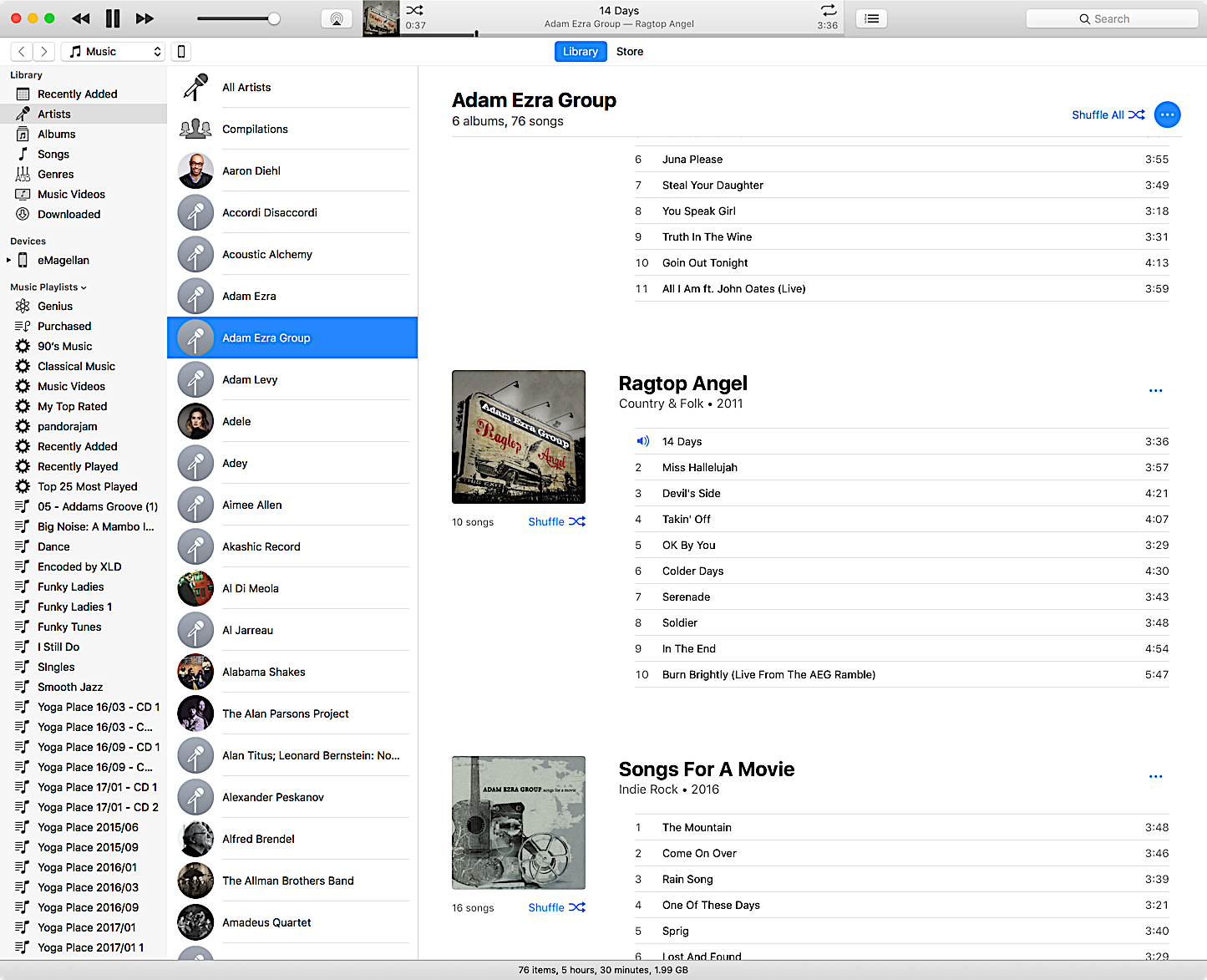Select the song Come On Over

(902, 854)
